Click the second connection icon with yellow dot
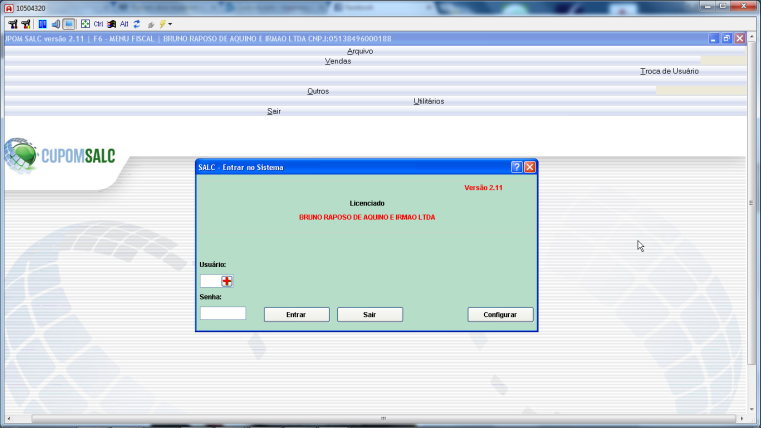The width and height of the screenshot is (761, 428). (x=26, y=24)
